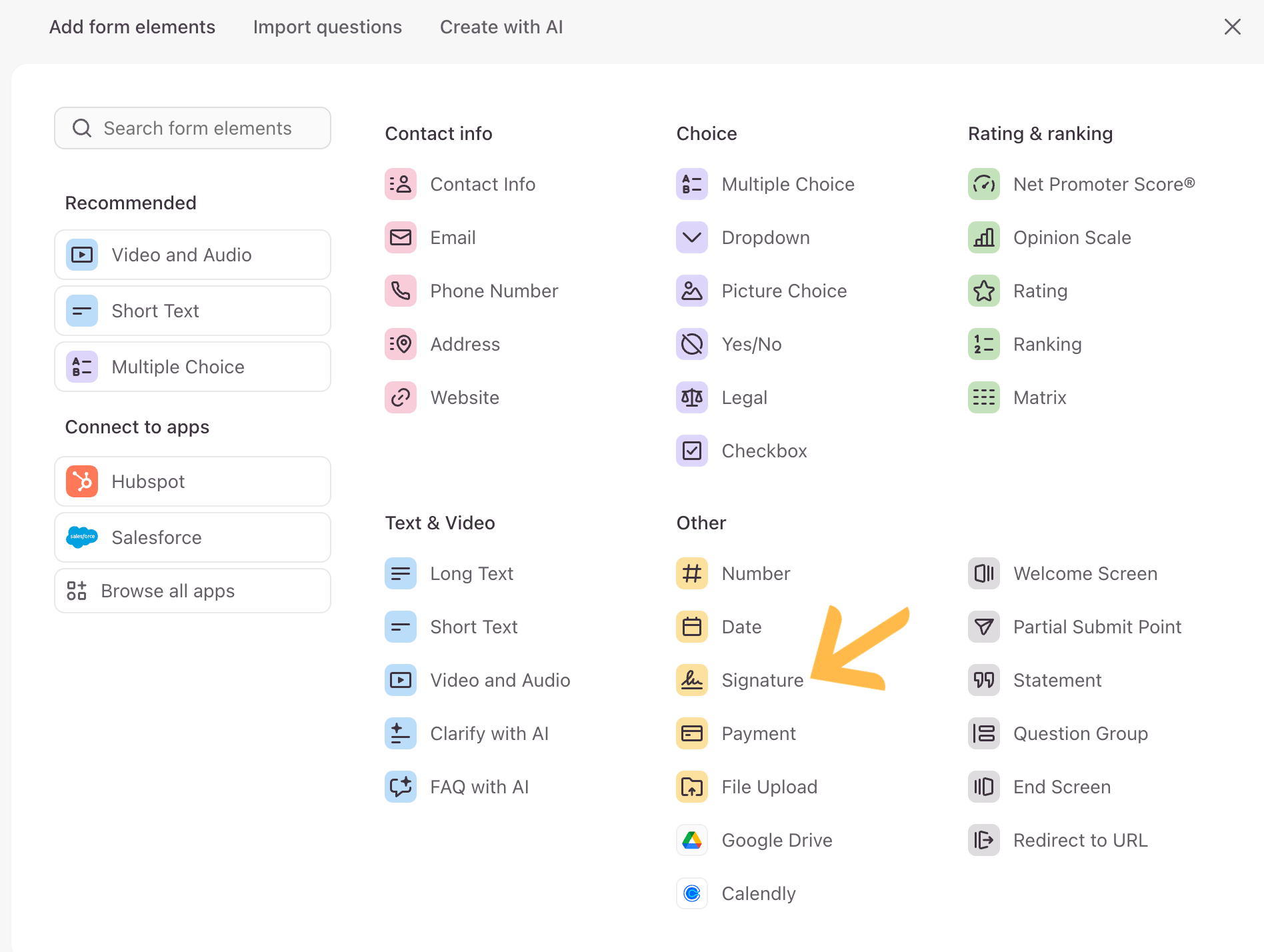Add the Payment form element icon
1264x952 pixels.
[x=691, y=733]
